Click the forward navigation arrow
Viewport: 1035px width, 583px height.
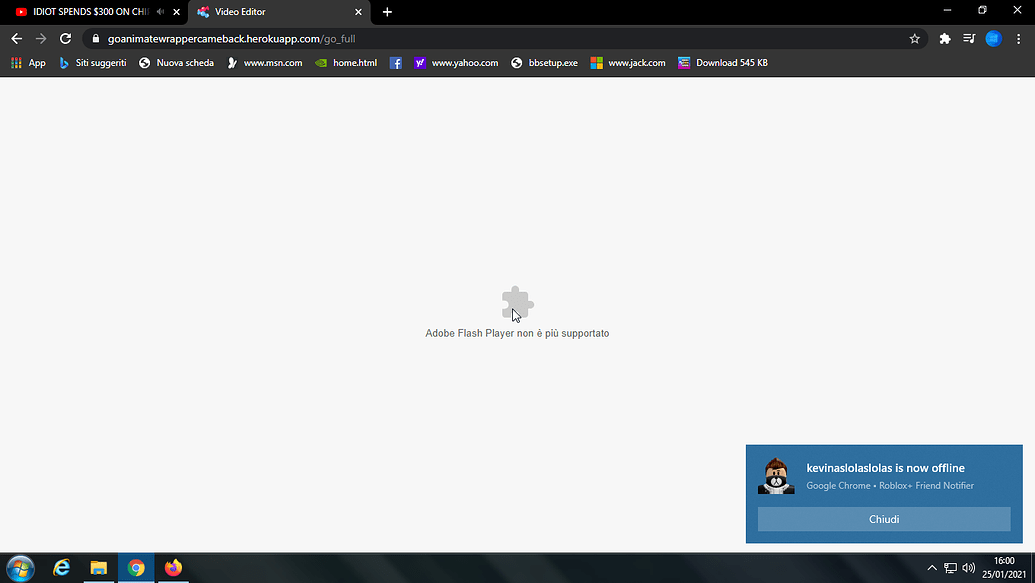click(x=40, y=38)
